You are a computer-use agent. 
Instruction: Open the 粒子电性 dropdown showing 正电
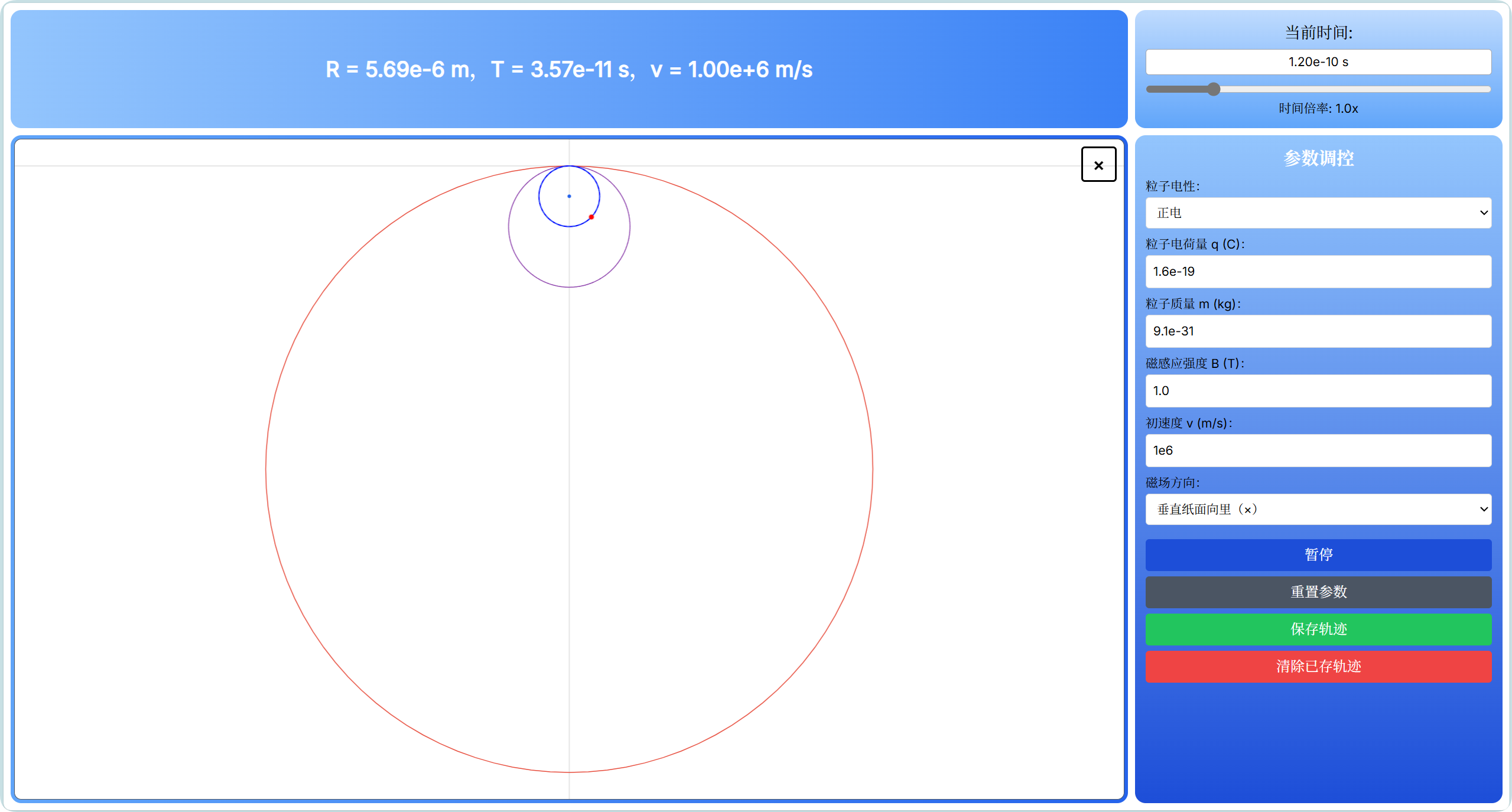1318,213
